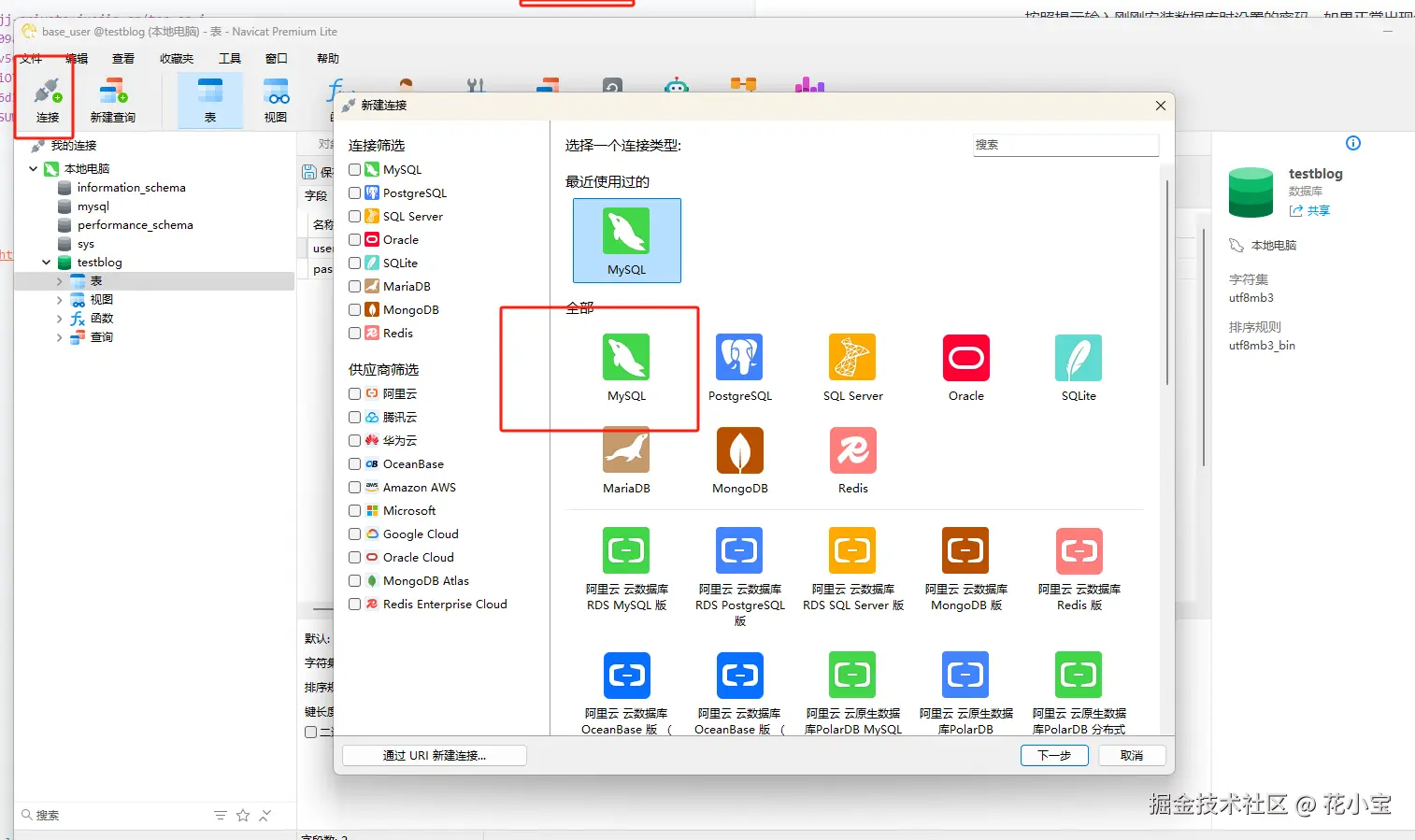This screenshot has height=840, width=1415.
Task: Select the 表 table toolbar icon
Action: point(209,100)
